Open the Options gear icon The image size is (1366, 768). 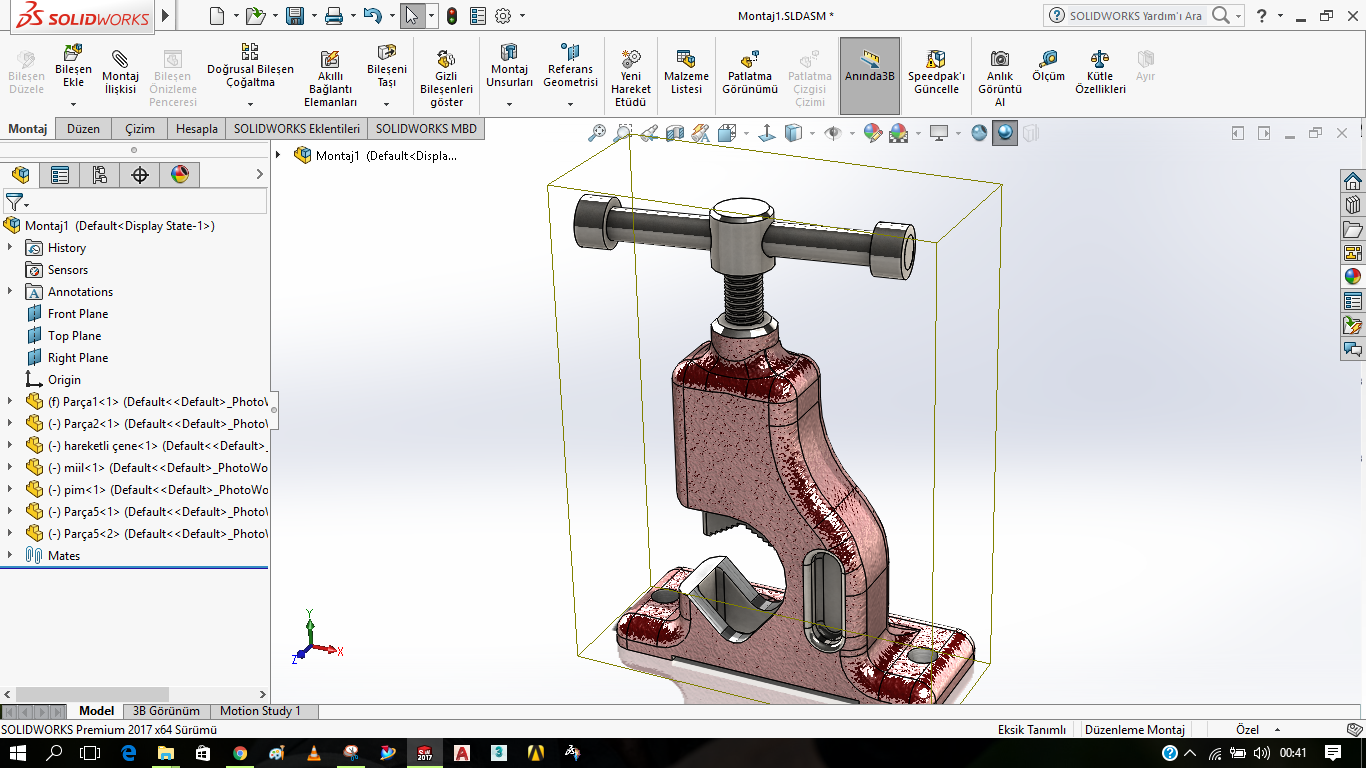click(503, 15)
